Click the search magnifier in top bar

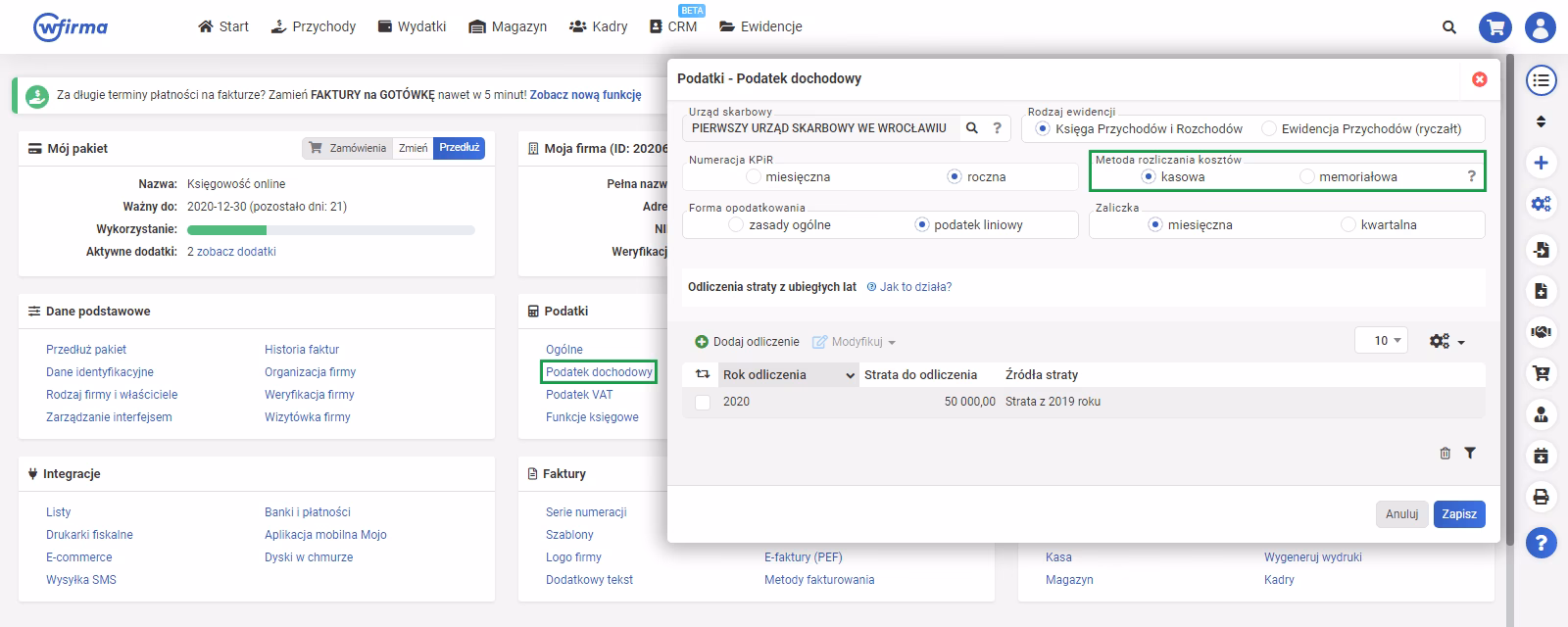(1448, 27)
